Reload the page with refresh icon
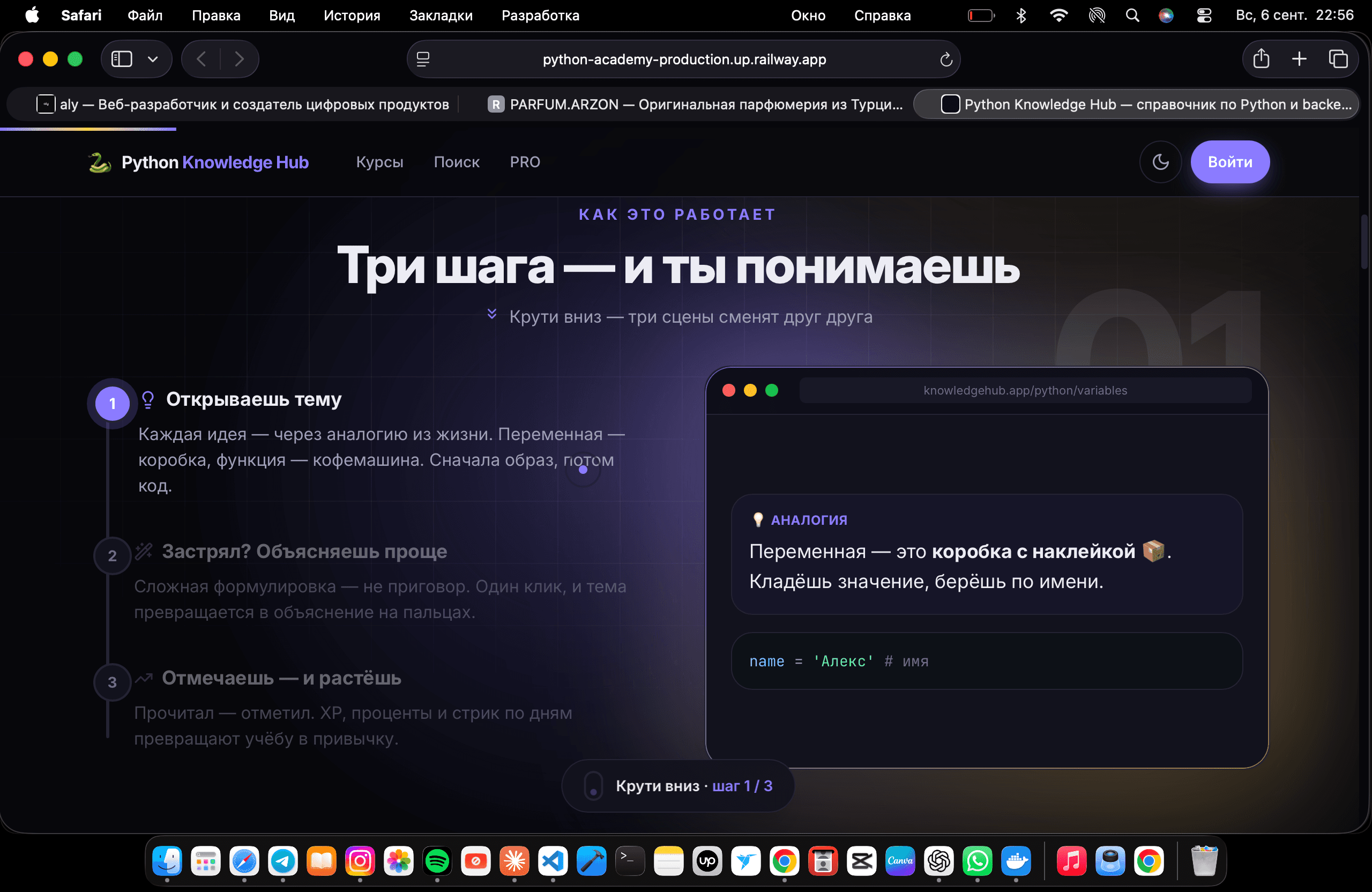The height and width of the screenshot is (892, 1372). tap(946, 60)
